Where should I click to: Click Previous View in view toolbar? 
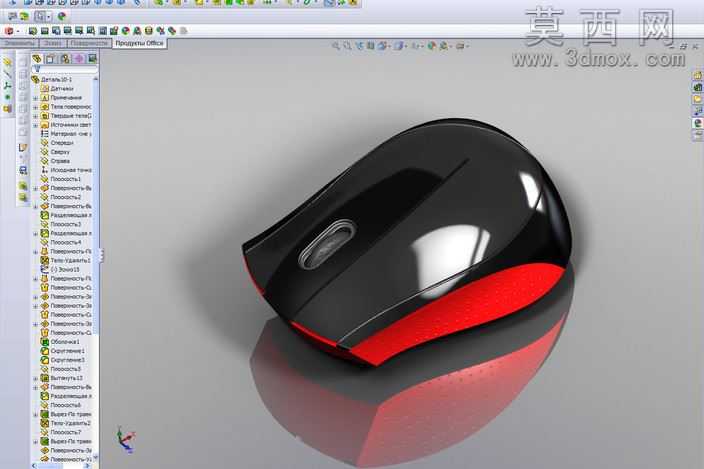[x=359, y=46]
